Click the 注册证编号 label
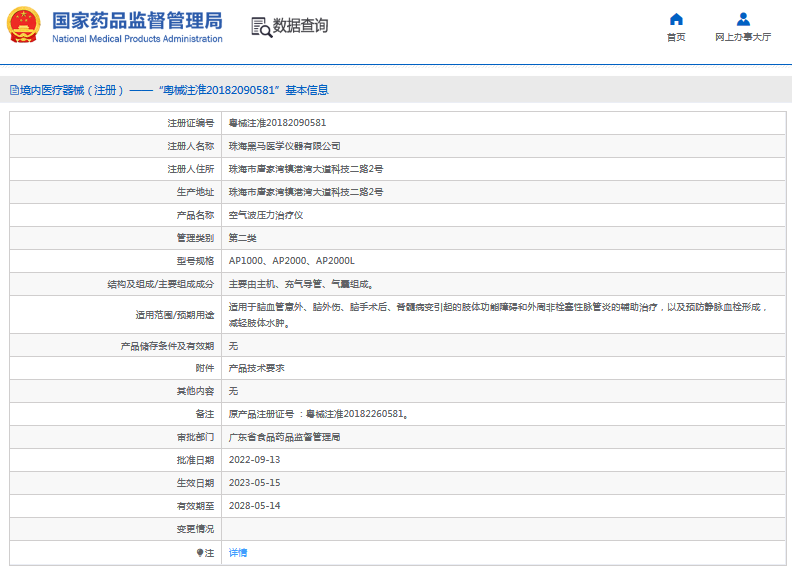792x574 pixels. pyautogui.click(x=191, y=123)
